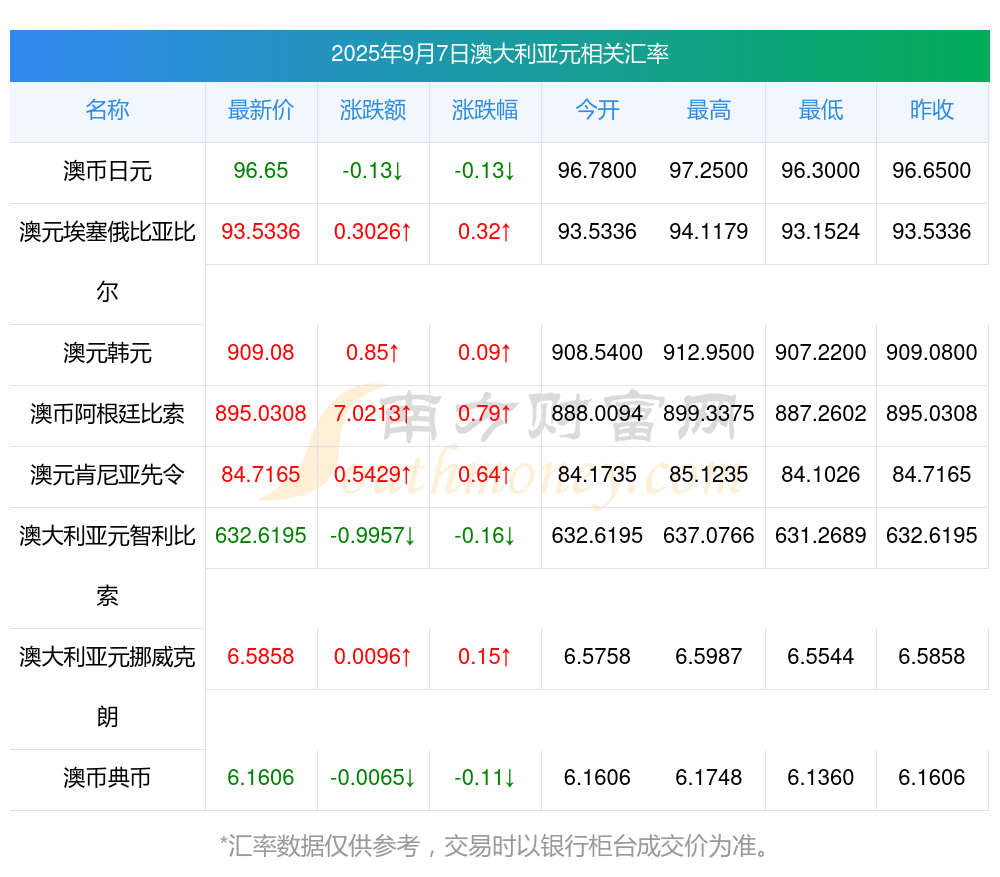Viewport: 1000px width, 877px height.
Task: Click the change percent 0.32↑
Action: [x=485, y=232]
